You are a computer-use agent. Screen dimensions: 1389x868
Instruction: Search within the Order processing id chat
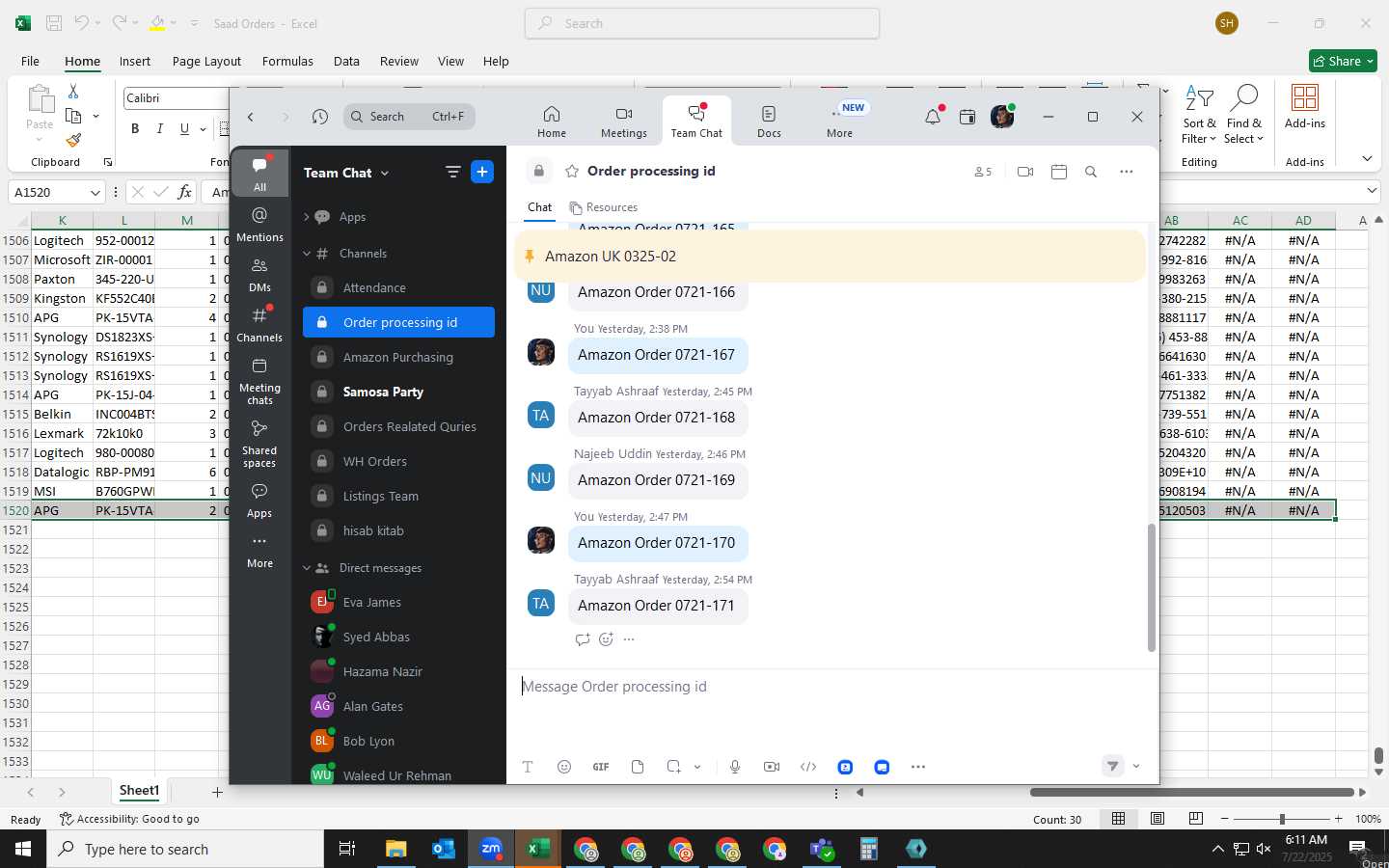[x=1091, y=172]
